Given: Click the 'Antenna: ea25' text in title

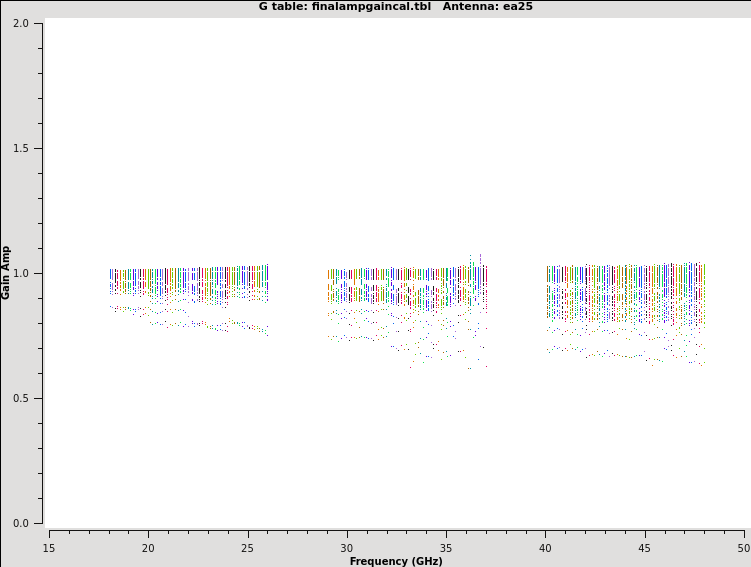Looking at the screenshot, I should (x=488, y=7).
